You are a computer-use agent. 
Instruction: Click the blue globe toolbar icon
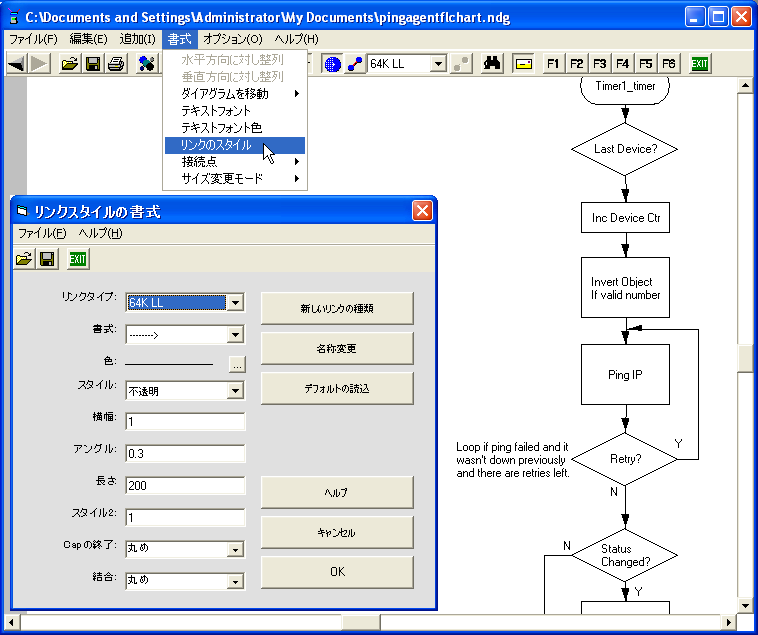tap(332, 63)
